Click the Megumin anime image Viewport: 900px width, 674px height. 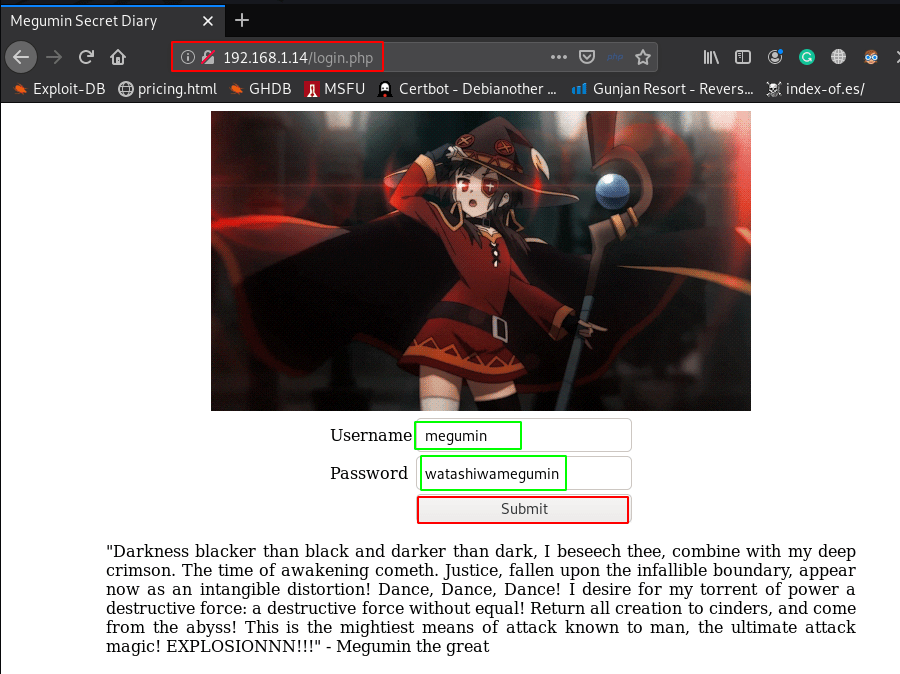pos(481,261)
